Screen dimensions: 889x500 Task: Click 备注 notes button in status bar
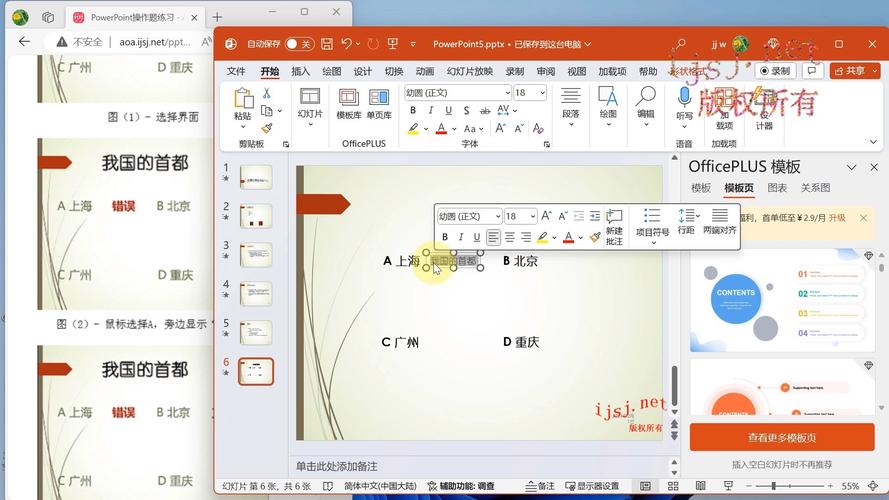540,486
